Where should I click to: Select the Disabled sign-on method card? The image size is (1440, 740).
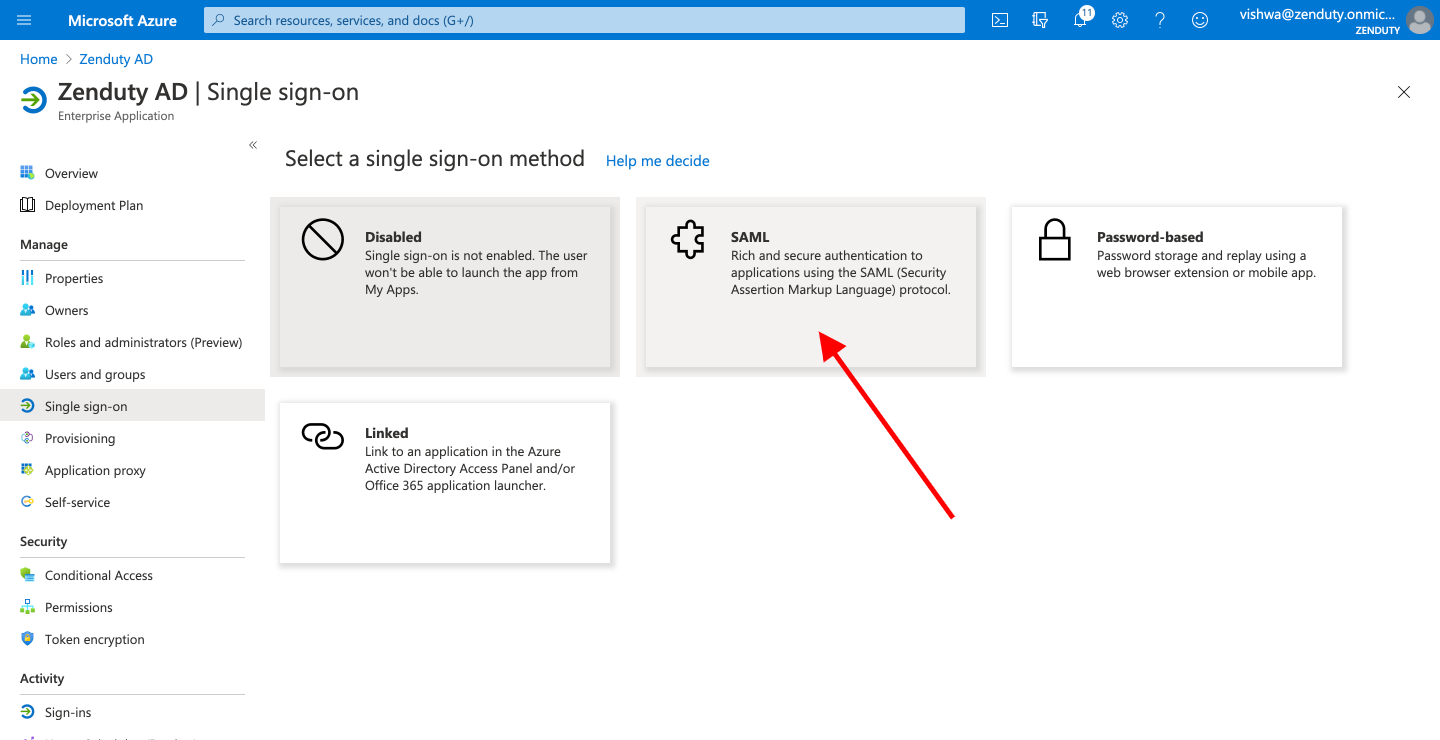tap(445, 287)
